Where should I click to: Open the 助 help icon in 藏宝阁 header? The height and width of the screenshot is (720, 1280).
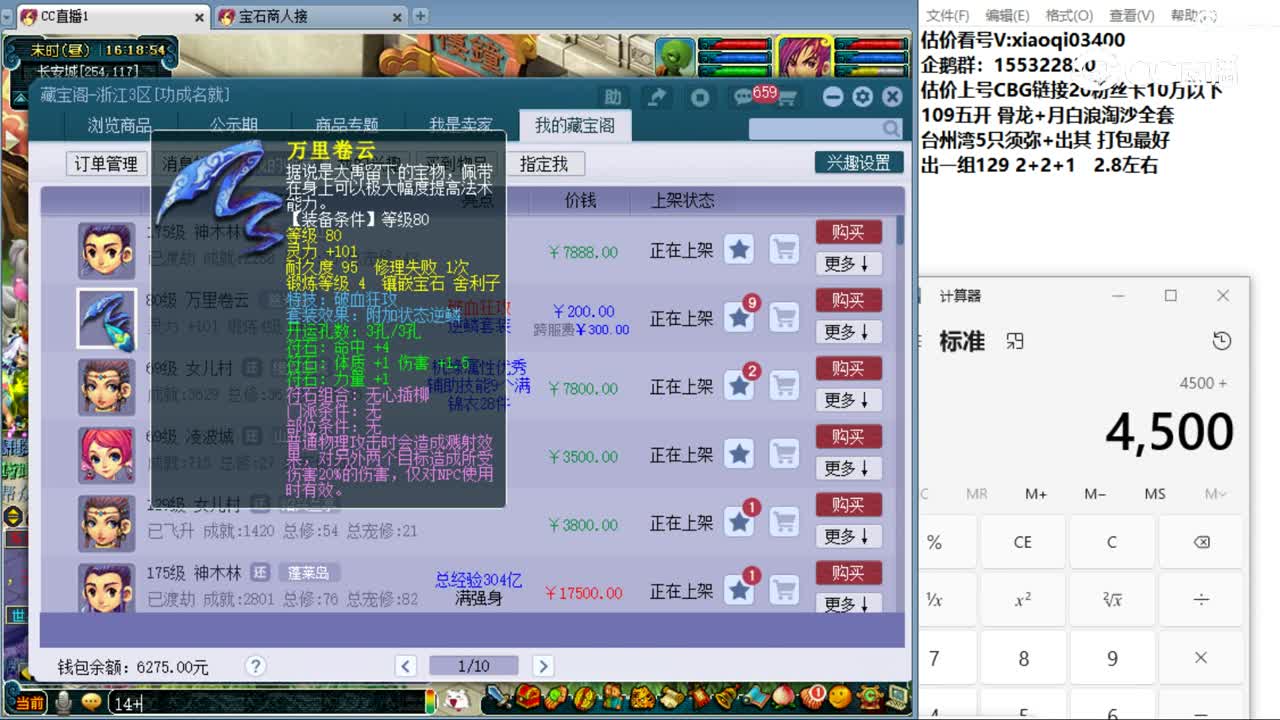click(611, 97)
